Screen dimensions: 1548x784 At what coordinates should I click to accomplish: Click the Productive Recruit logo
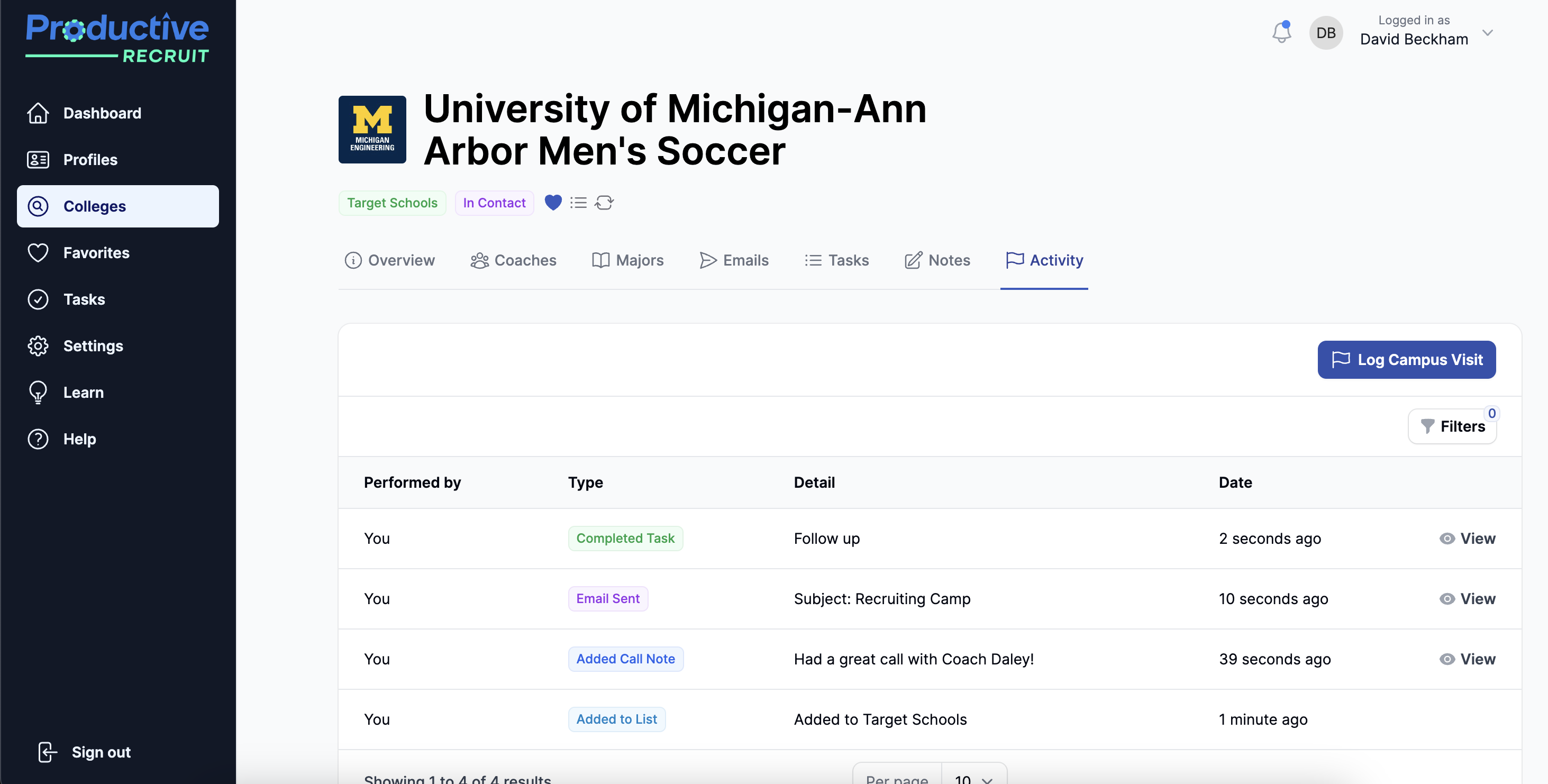[x=117, y=37]
